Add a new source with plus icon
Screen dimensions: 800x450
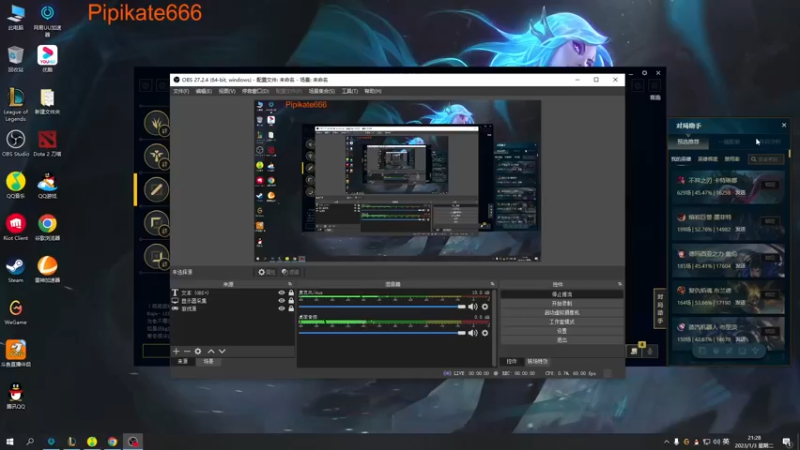click(176, 351)
